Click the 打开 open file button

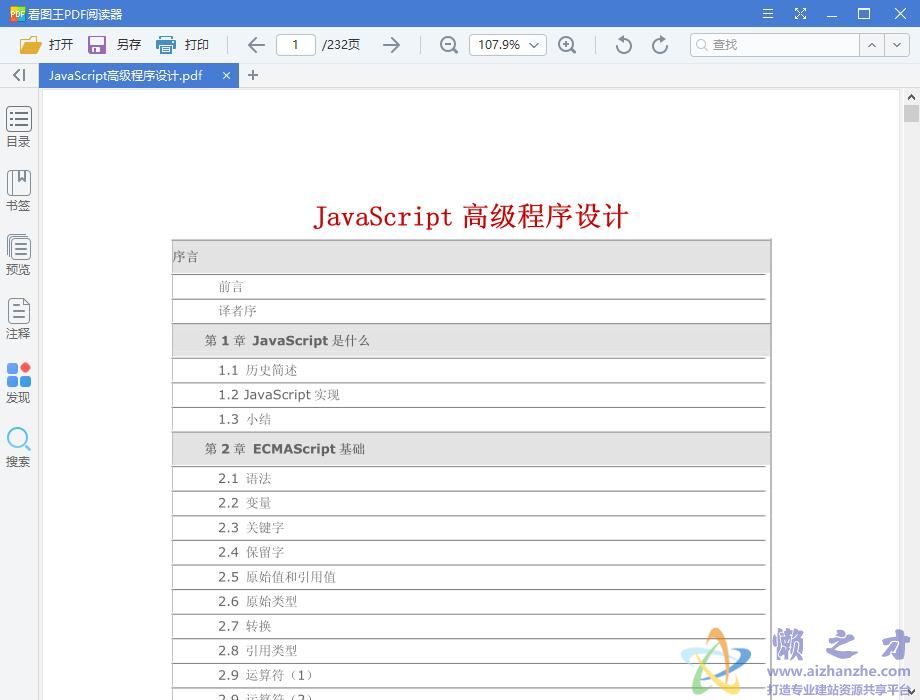(47, 44)
